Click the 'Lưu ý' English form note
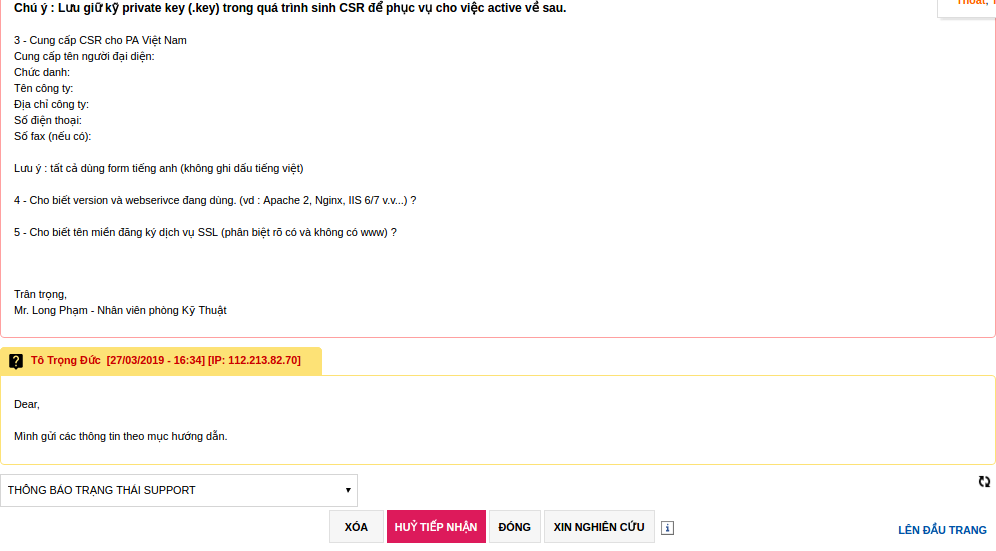 [x=159, y=168]
